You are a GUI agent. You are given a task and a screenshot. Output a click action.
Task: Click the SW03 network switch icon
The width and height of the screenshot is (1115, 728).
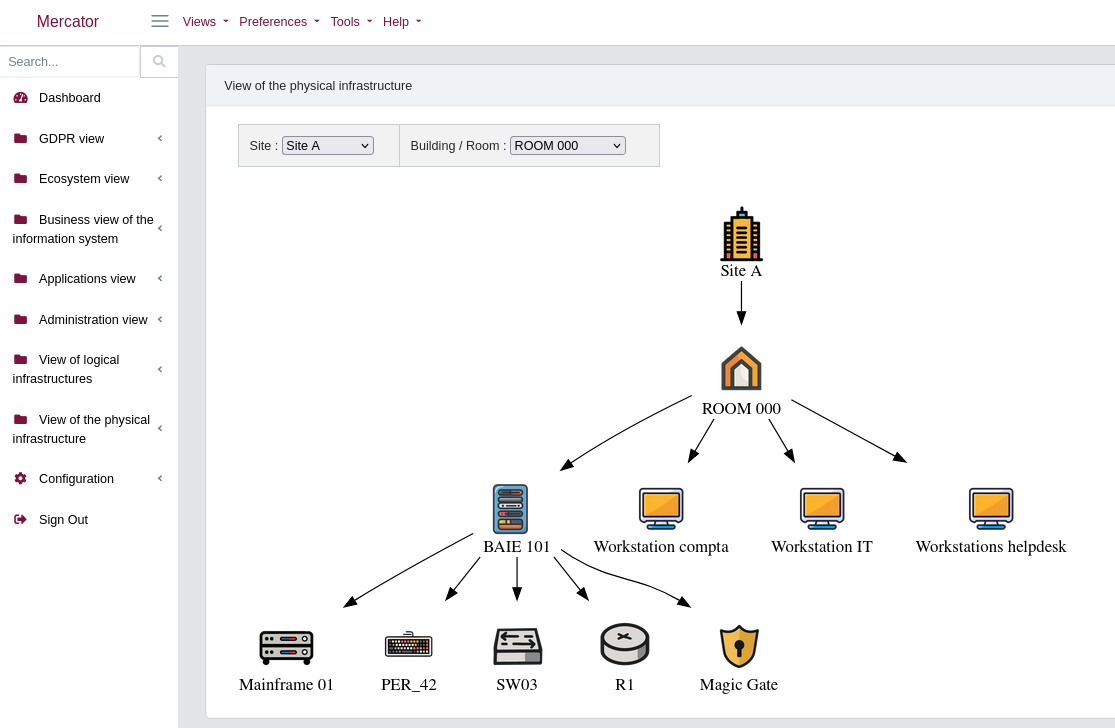coord(517,646)
